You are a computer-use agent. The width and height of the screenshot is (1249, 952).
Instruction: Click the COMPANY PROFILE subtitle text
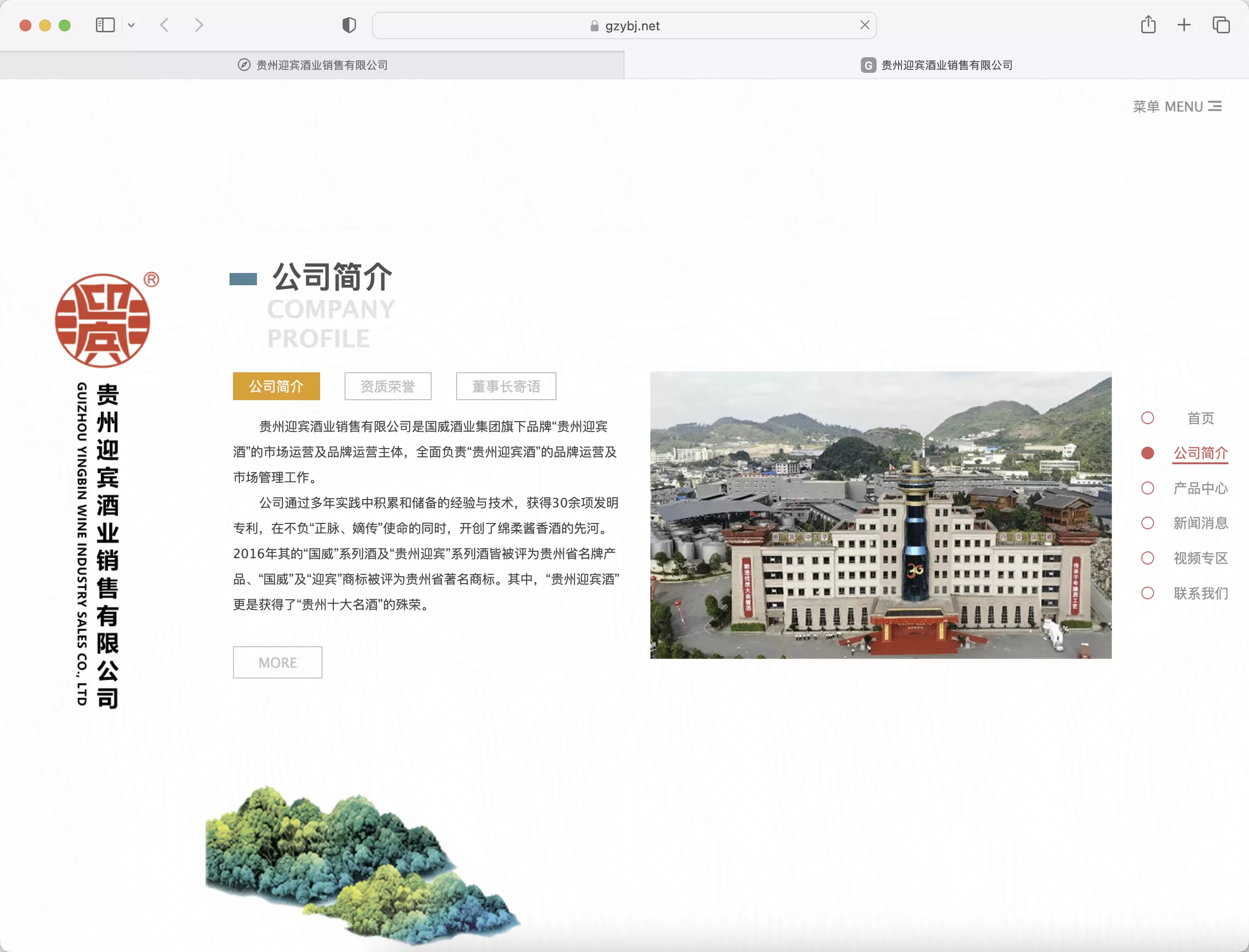point(330,324)
